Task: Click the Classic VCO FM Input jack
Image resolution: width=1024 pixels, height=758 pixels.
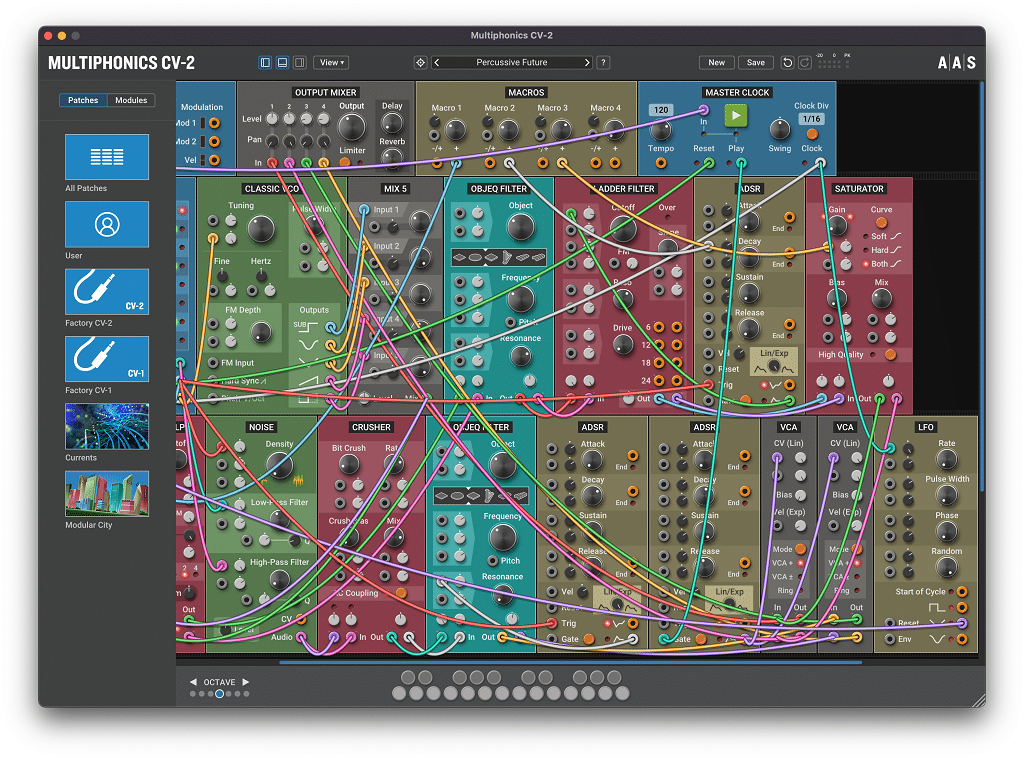Action: click(213, 363)
